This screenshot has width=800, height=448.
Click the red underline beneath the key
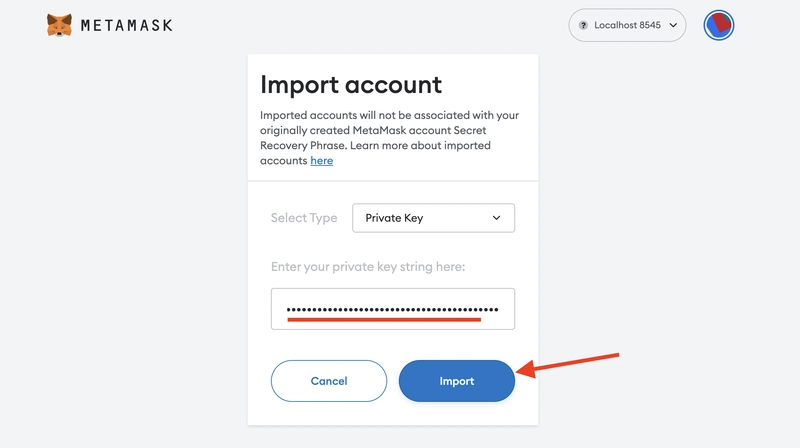point(384,321)
